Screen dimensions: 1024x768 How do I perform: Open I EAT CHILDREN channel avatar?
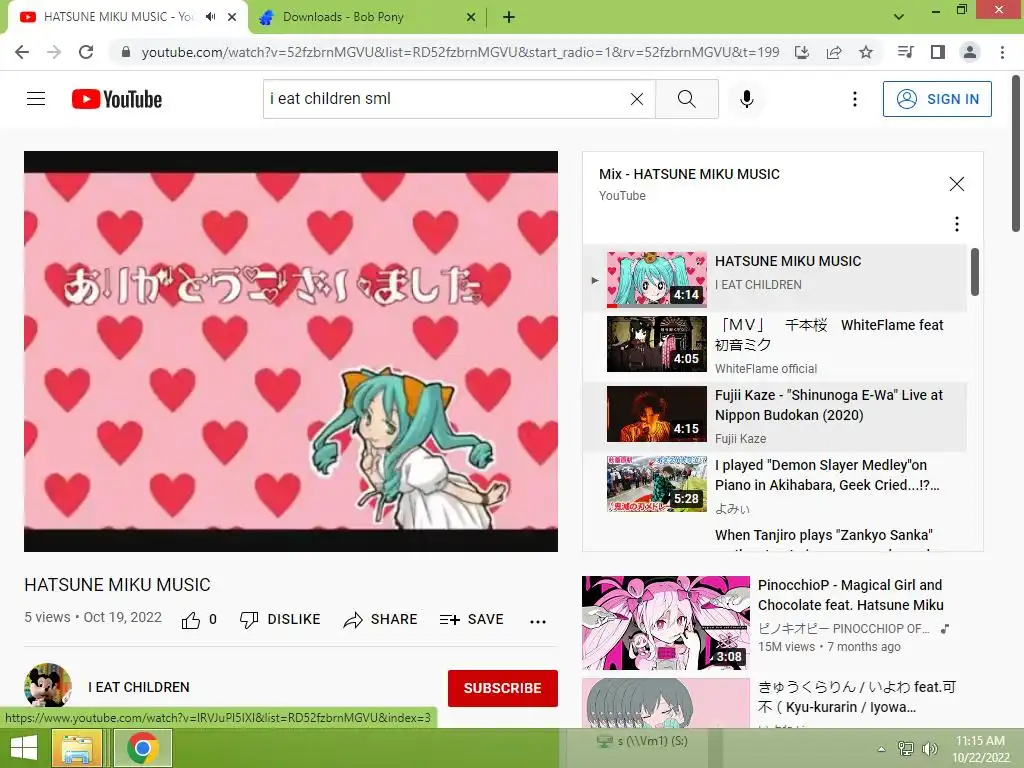pyautogui.click(x=48, y=686)
